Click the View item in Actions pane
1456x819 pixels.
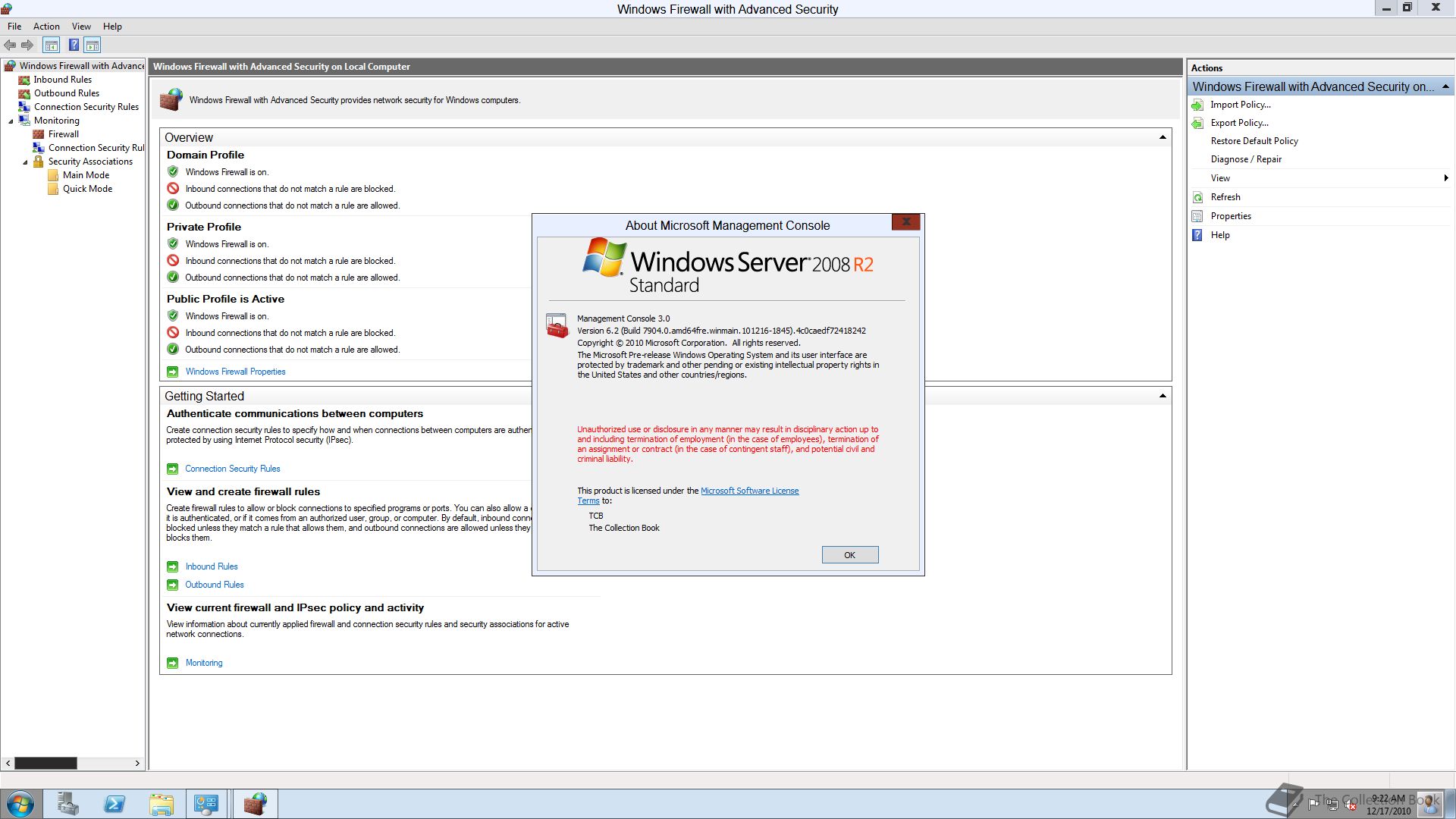pos(1220,178)
